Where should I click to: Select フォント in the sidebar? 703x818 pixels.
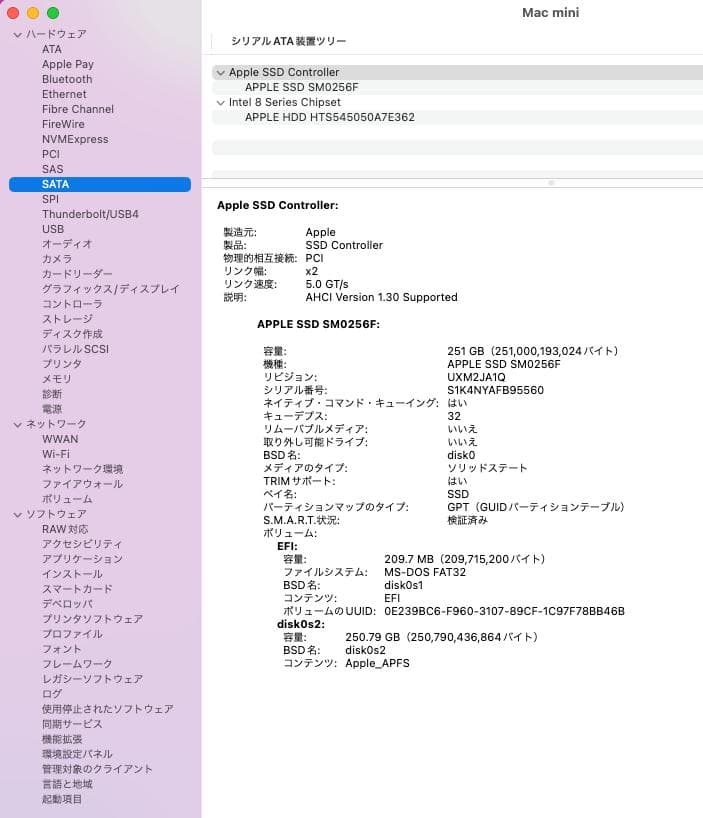[62, 650]
